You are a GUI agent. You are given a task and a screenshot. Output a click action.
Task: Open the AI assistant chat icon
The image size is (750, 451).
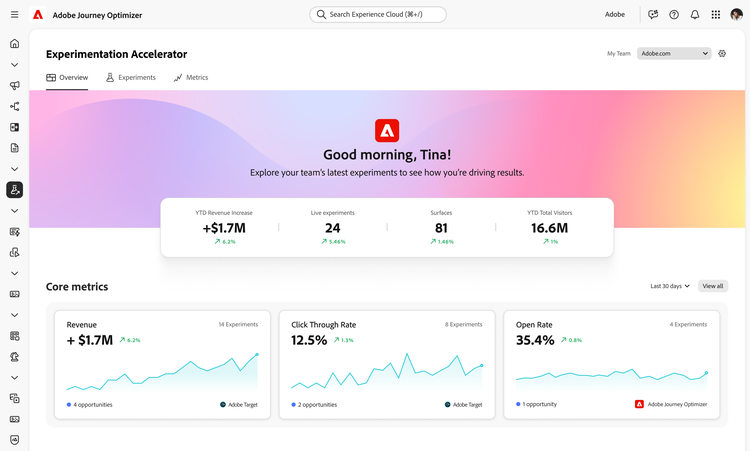[x=653, y=15]
